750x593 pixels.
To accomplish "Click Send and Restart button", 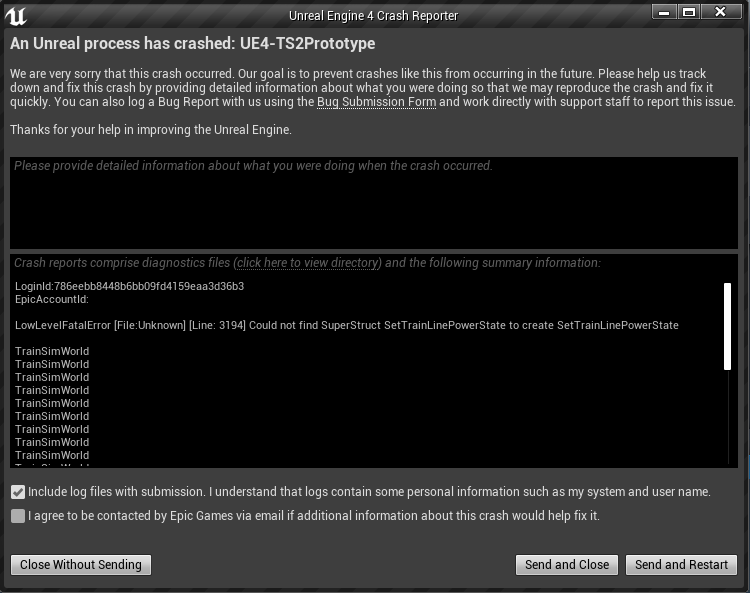I will click(681, 565).
